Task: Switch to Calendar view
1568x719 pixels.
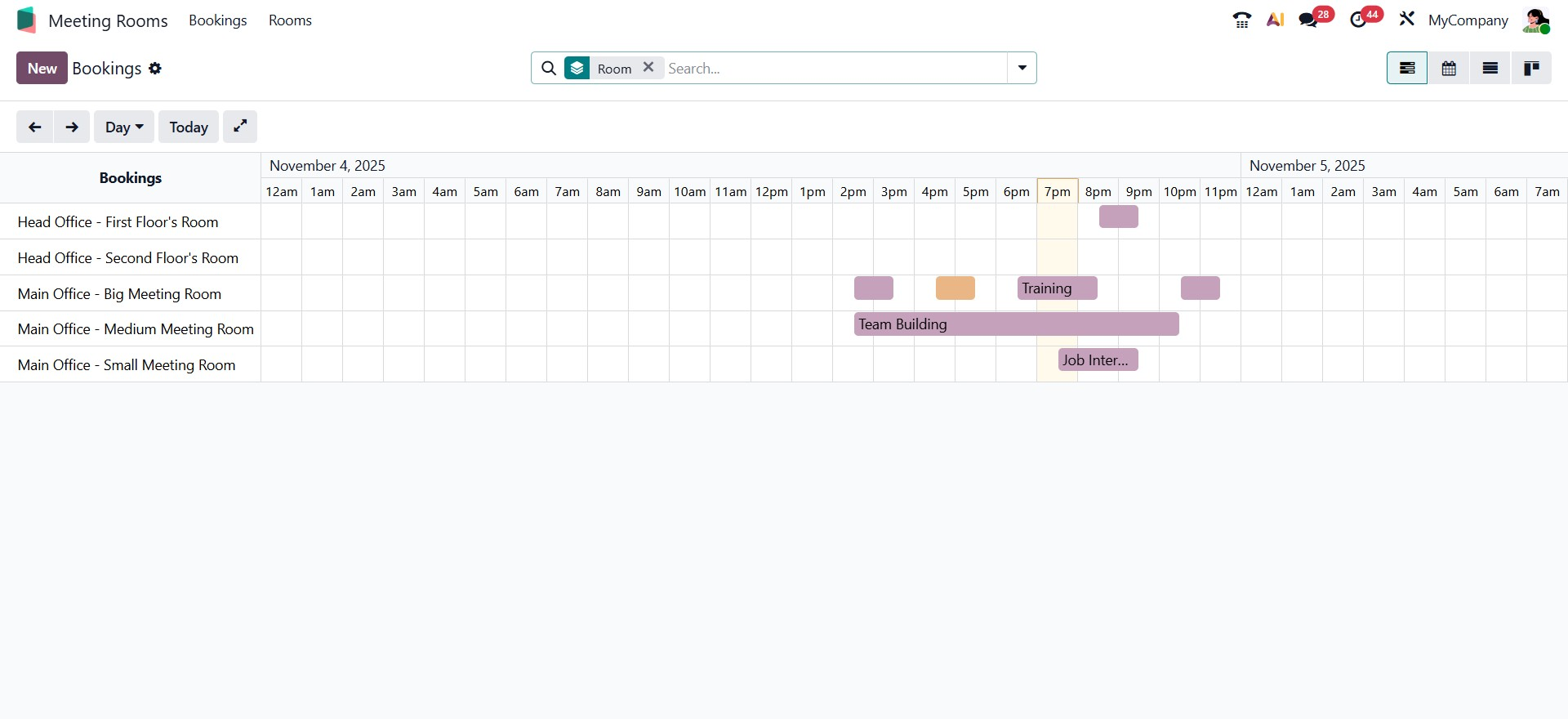Action: pyautogui.click(x=1449, y=68)
